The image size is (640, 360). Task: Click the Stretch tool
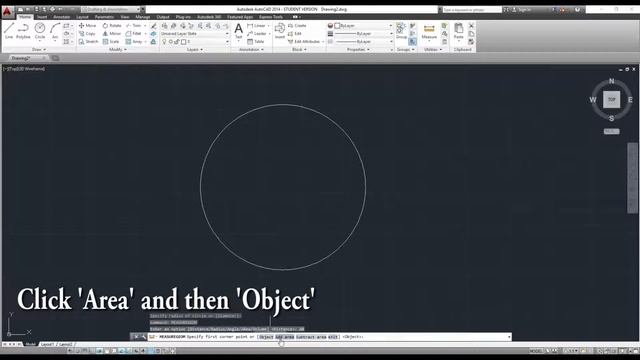[89, 42]
